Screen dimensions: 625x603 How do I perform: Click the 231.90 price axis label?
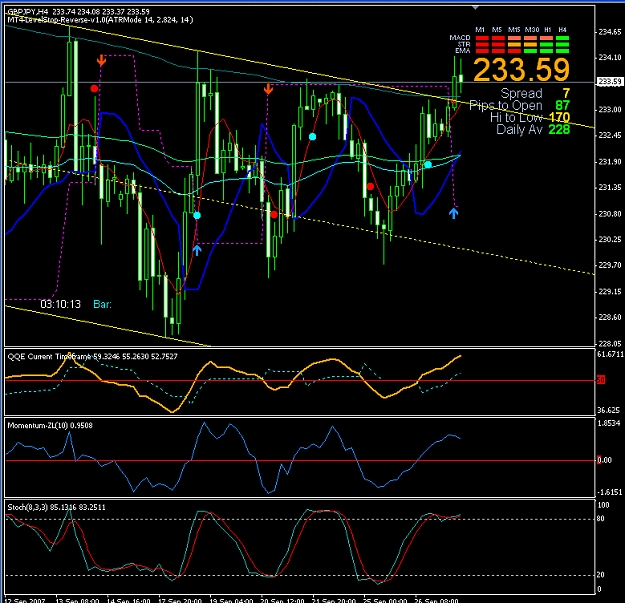tap(609, 162)
